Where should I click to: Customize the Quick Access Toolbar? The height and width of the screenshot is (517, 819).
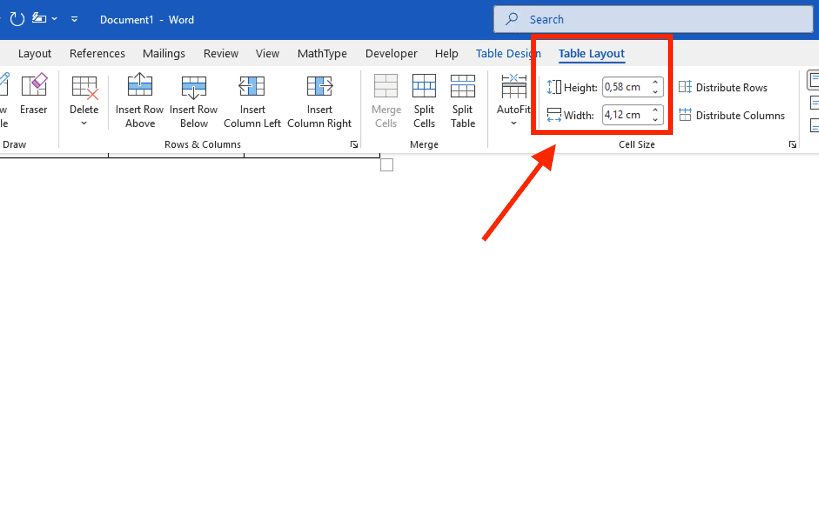point(74,19)
